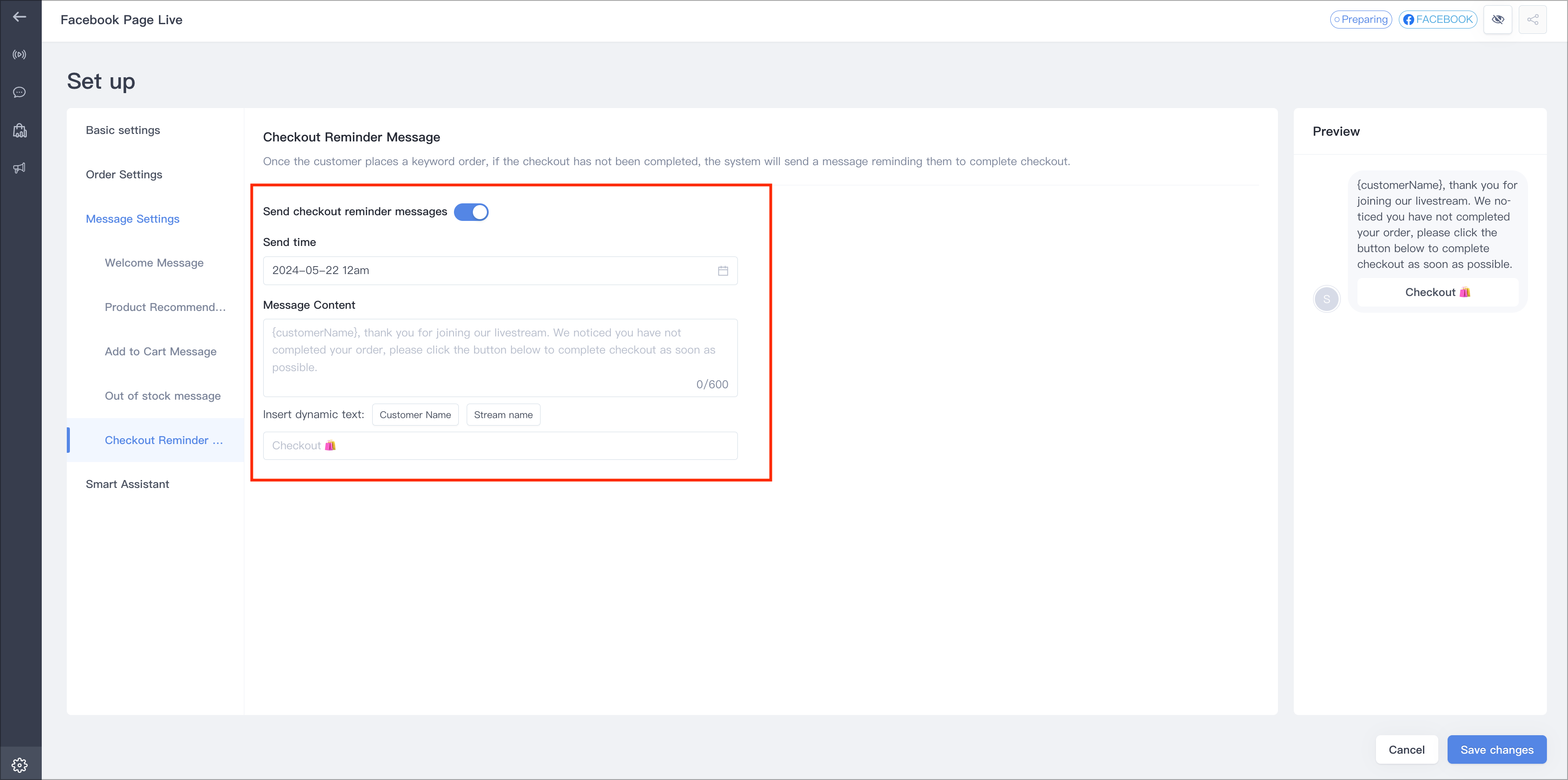Toggle the hidden-eye visibility icon in header
This screenshot has width=1568, height=780.
[x=1498, y=19]
